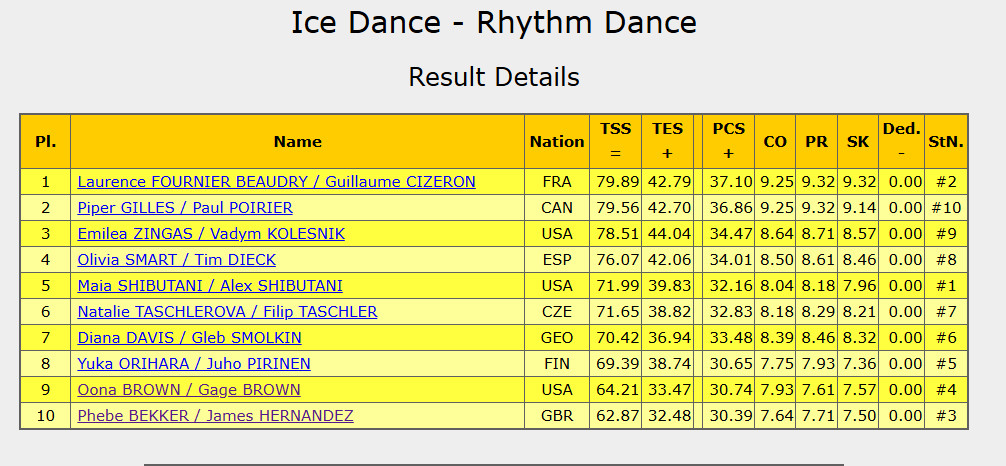Click the Ded. column header
1006x466 pixels.
click(901, 141)
